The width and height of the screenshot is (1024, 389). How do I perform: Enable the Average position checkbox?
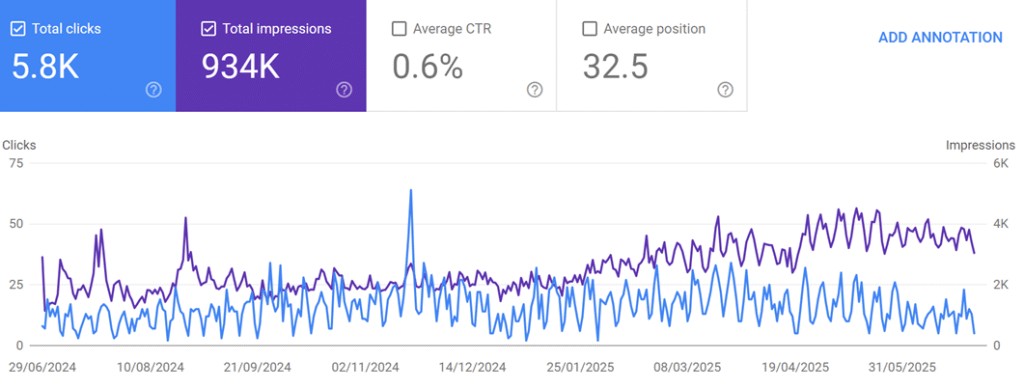coord(589,29)
